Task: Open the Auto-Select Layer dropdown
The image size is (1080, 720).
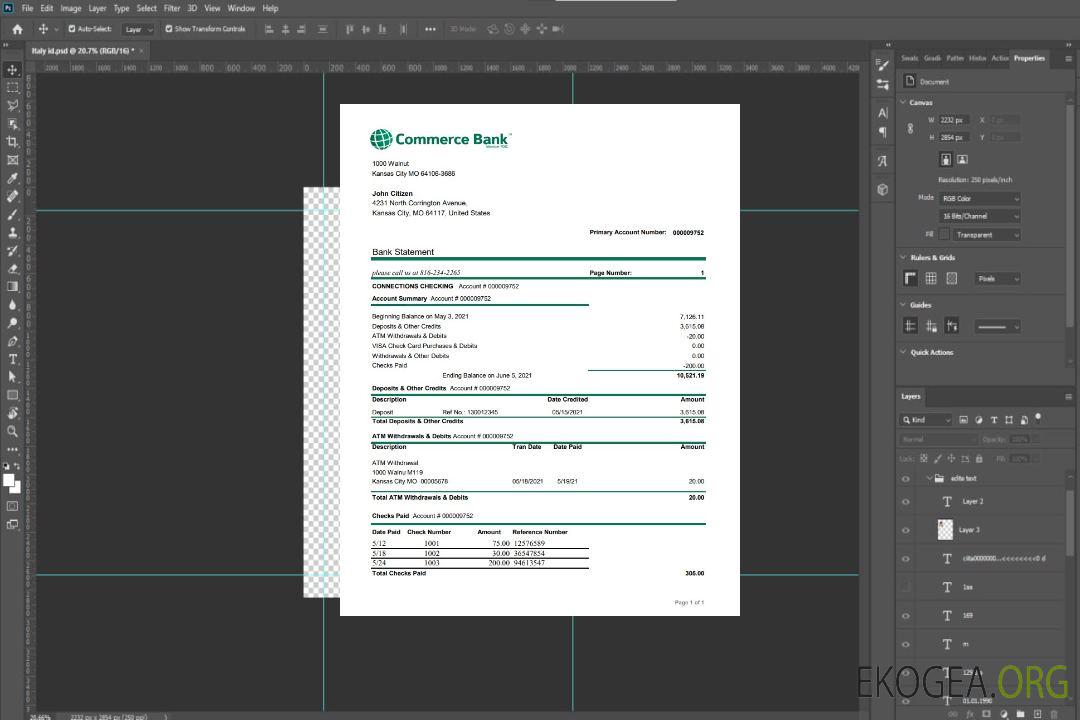Action: (x=138, y=30)
